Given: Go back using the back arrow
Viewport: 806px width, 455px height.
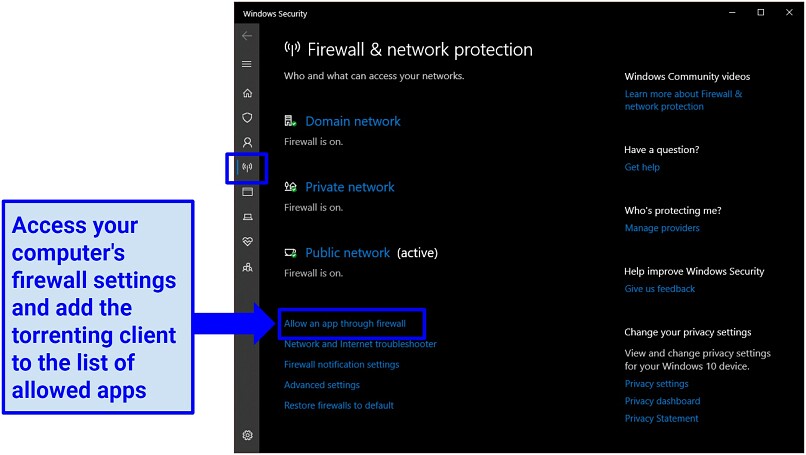Looking at the screenshot, I should 247,35.
